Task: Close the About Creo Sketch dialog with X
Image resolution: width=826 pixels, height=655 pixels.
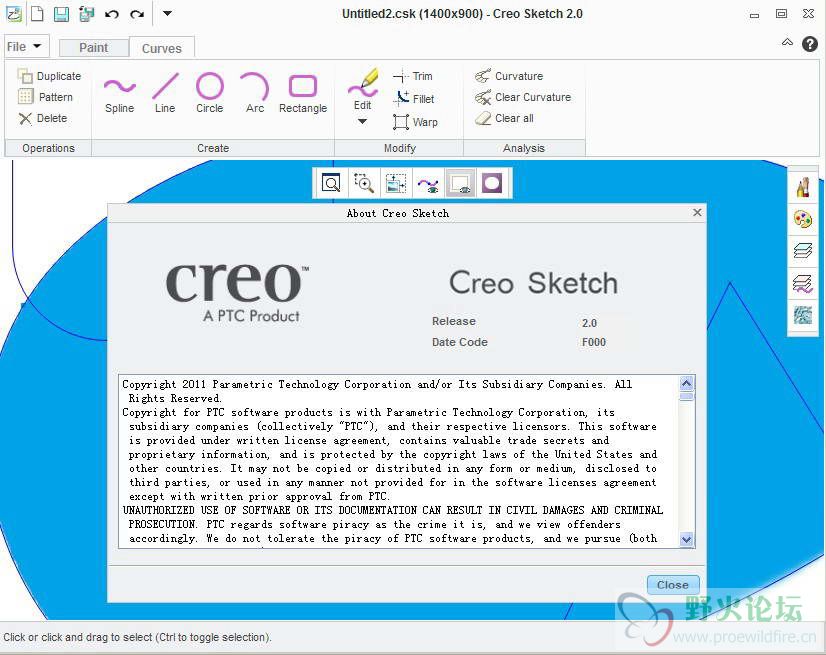Action: (697, 212)
